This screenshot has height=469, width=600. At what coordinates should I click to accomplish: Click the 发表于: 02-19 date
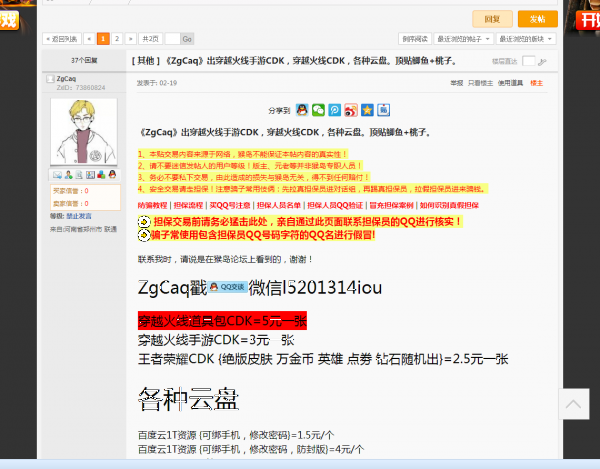[x=157, y=83]
